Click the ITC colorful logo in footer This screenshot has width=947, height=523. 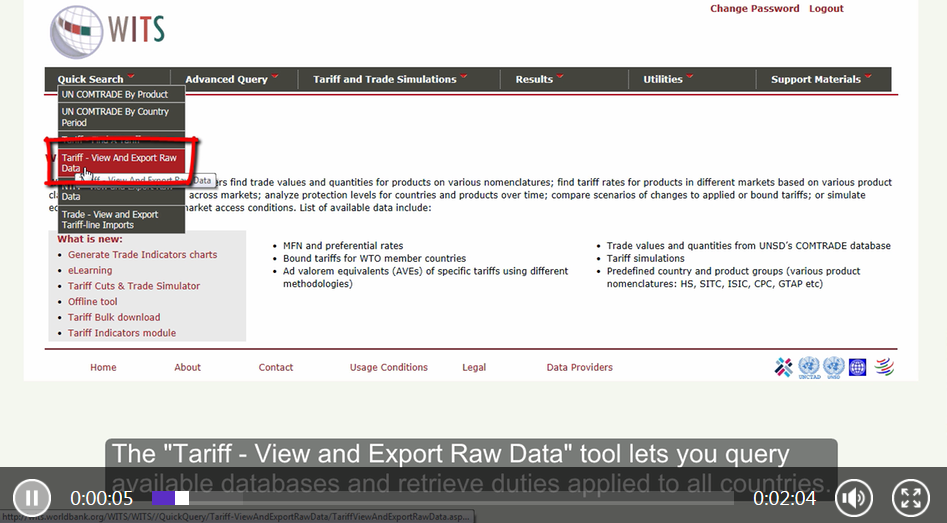(784, 367)
